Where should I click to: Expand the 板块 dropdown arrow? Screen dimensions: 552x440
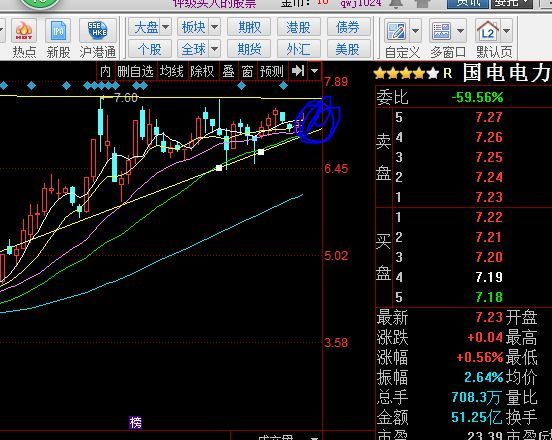click(x=214, y=27)
